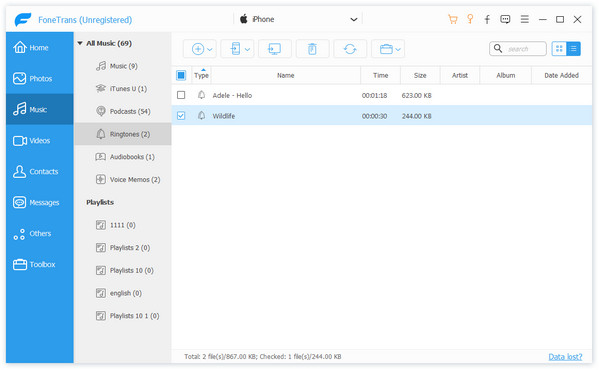Open the Photos section in sidebar
Image resolution: width=599 pixels, height=370 pixels.
coord(39,78)
